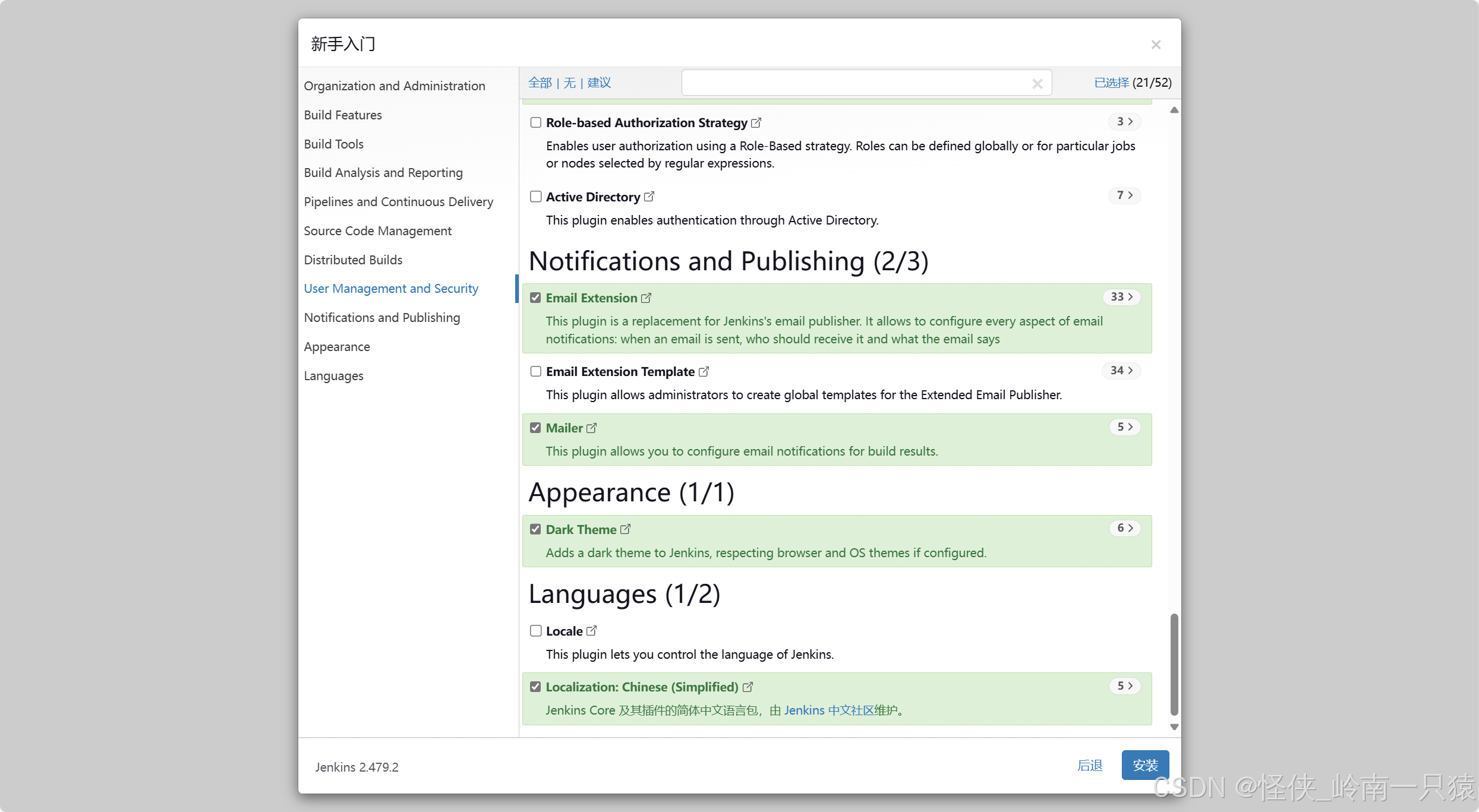Click the scrollbar up arrow
This screenshot has width=1479, height=812.
click(1174, 110)
